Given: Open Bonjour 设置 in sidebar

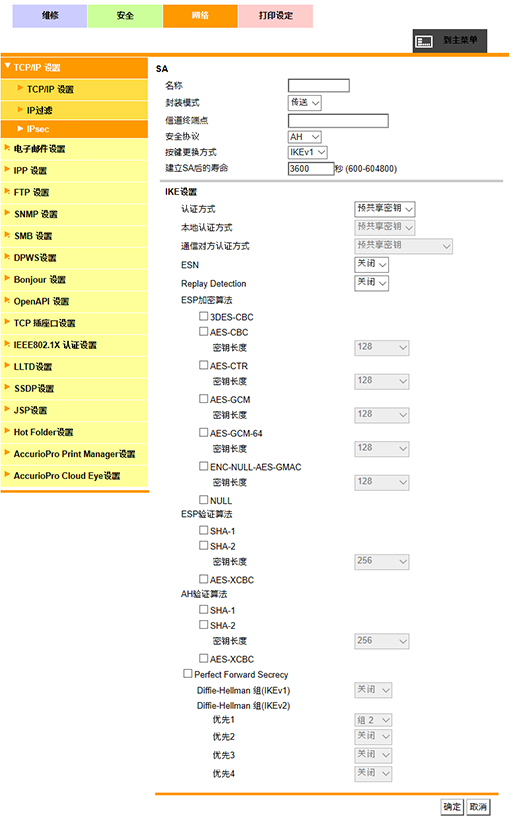Looking at the screenshot, I should [75, 280].
